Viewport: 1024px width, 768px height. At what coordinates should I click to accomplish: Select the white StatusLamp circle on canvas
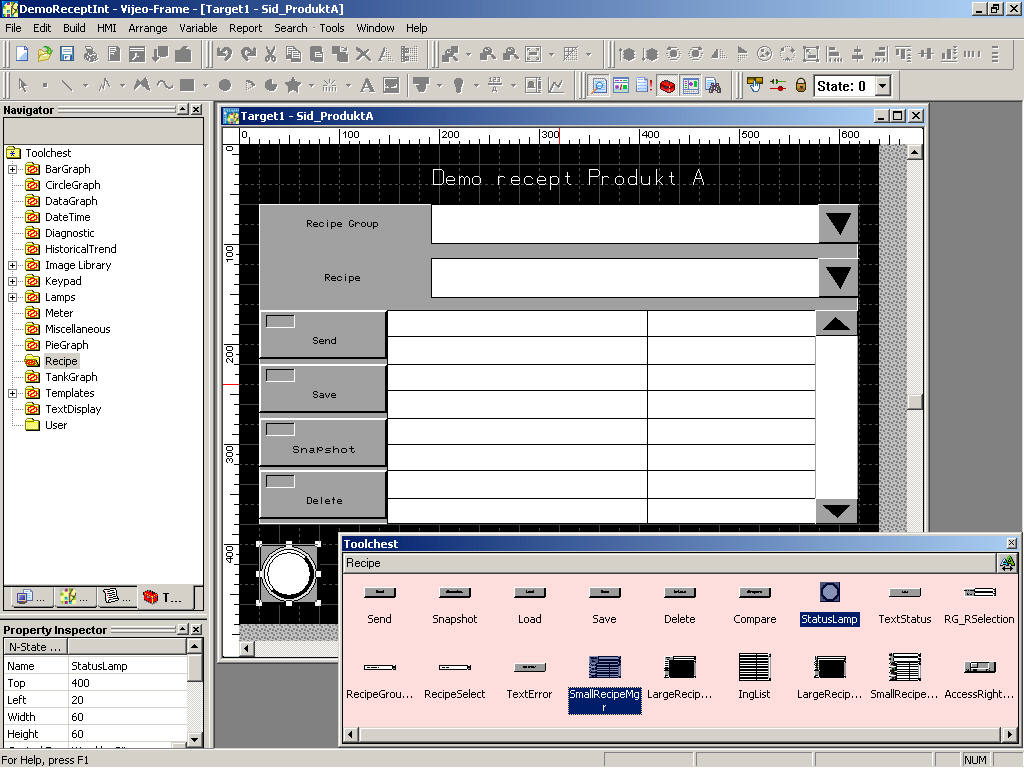point(289,573)
